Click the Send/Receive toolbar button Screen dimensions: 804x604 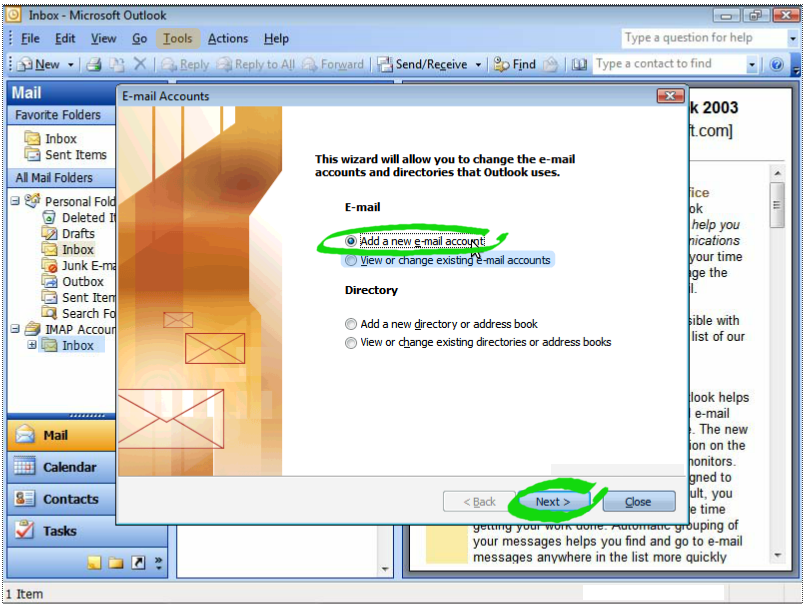click(423, 64)
